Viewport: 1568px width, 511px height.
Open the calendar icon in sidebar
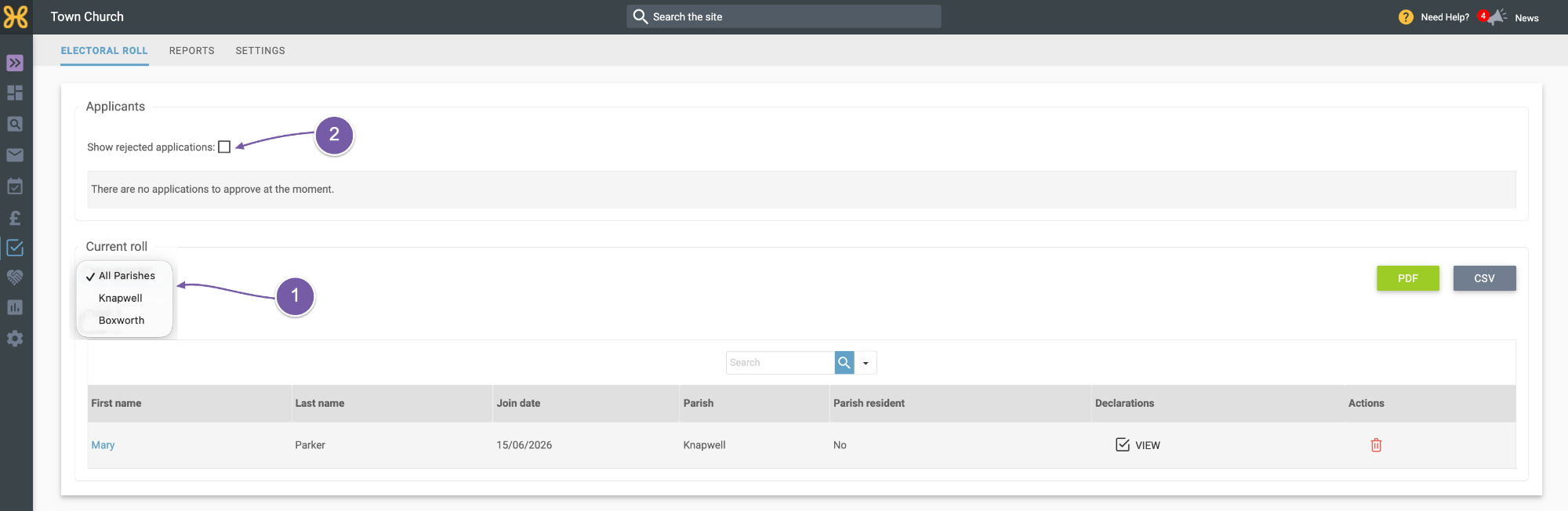pos(15,187)
